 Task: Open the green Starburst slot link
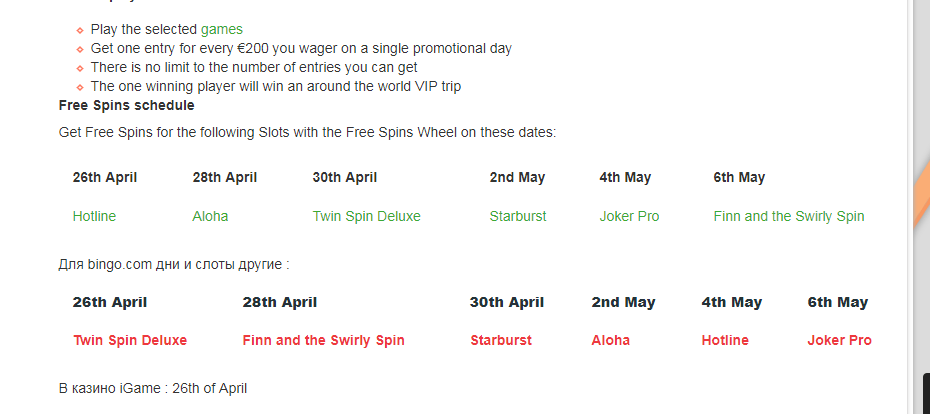click(x=518, y=216)
